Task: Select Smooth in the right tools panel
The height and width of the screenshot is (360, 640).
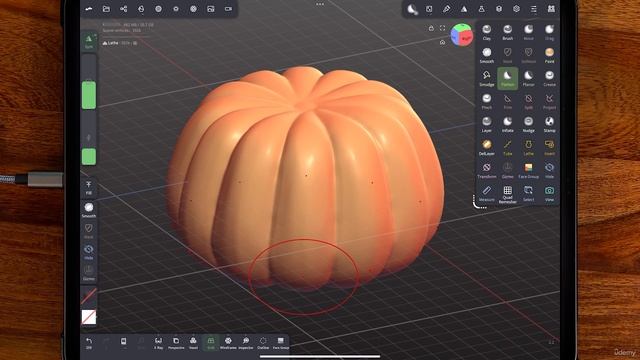Action: click(487, 55)
